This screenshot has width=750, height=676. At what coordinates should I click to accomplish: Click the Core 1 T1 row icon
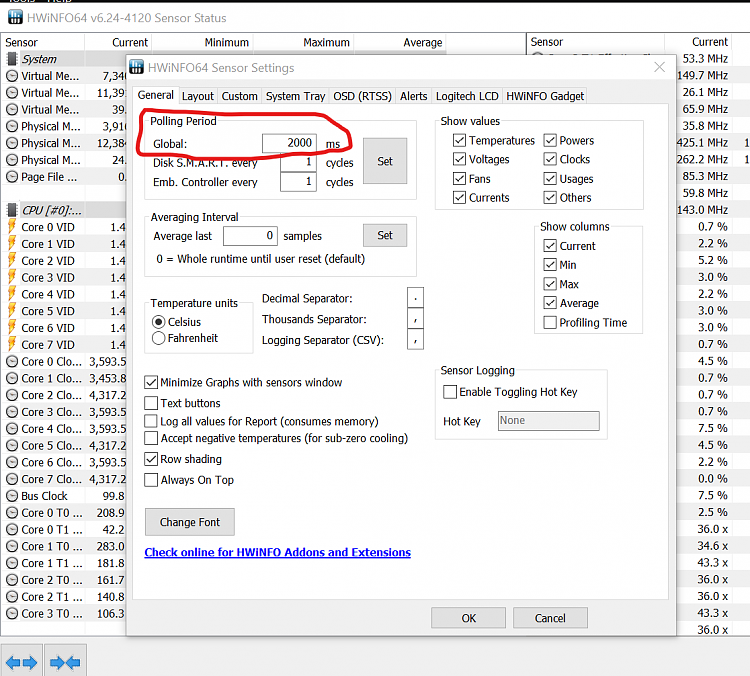click(12, 563)
